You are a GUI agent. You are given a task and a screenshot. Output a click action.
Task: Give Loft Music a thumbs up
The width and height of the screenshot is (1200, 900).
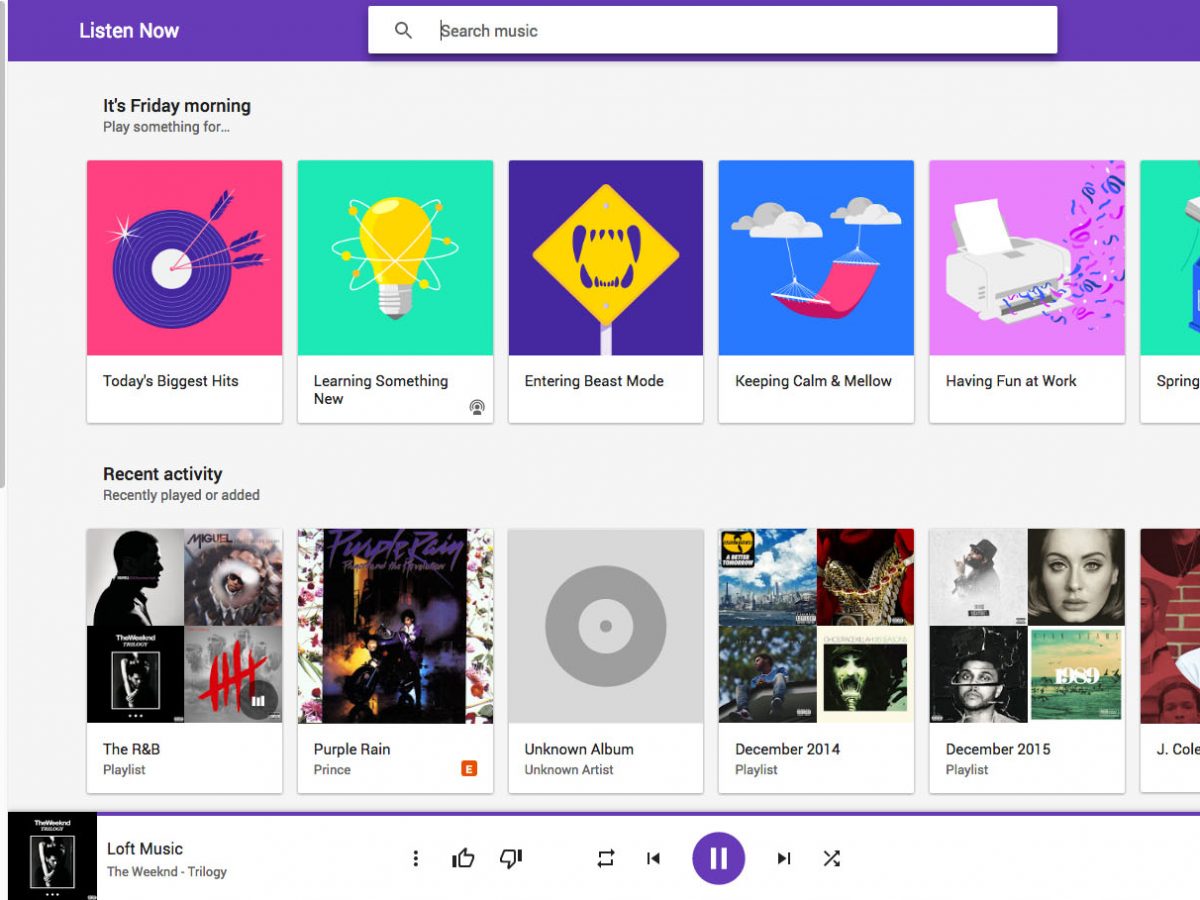coord(463,858)
